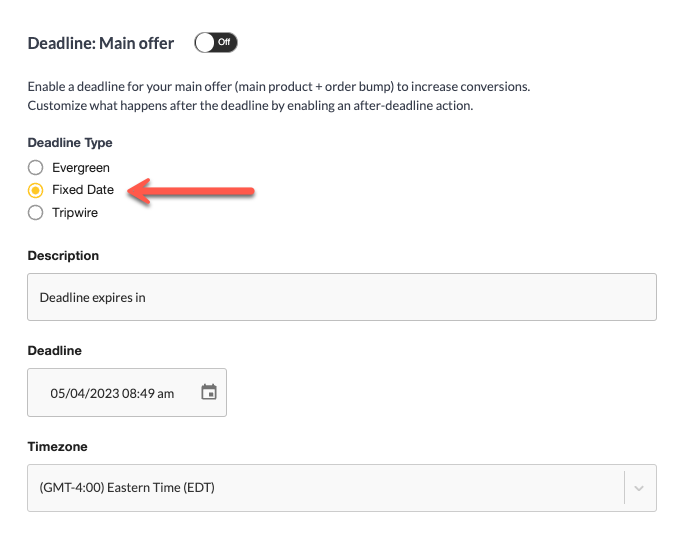Select the Fixed Date radio button

(x=35, y=190)
